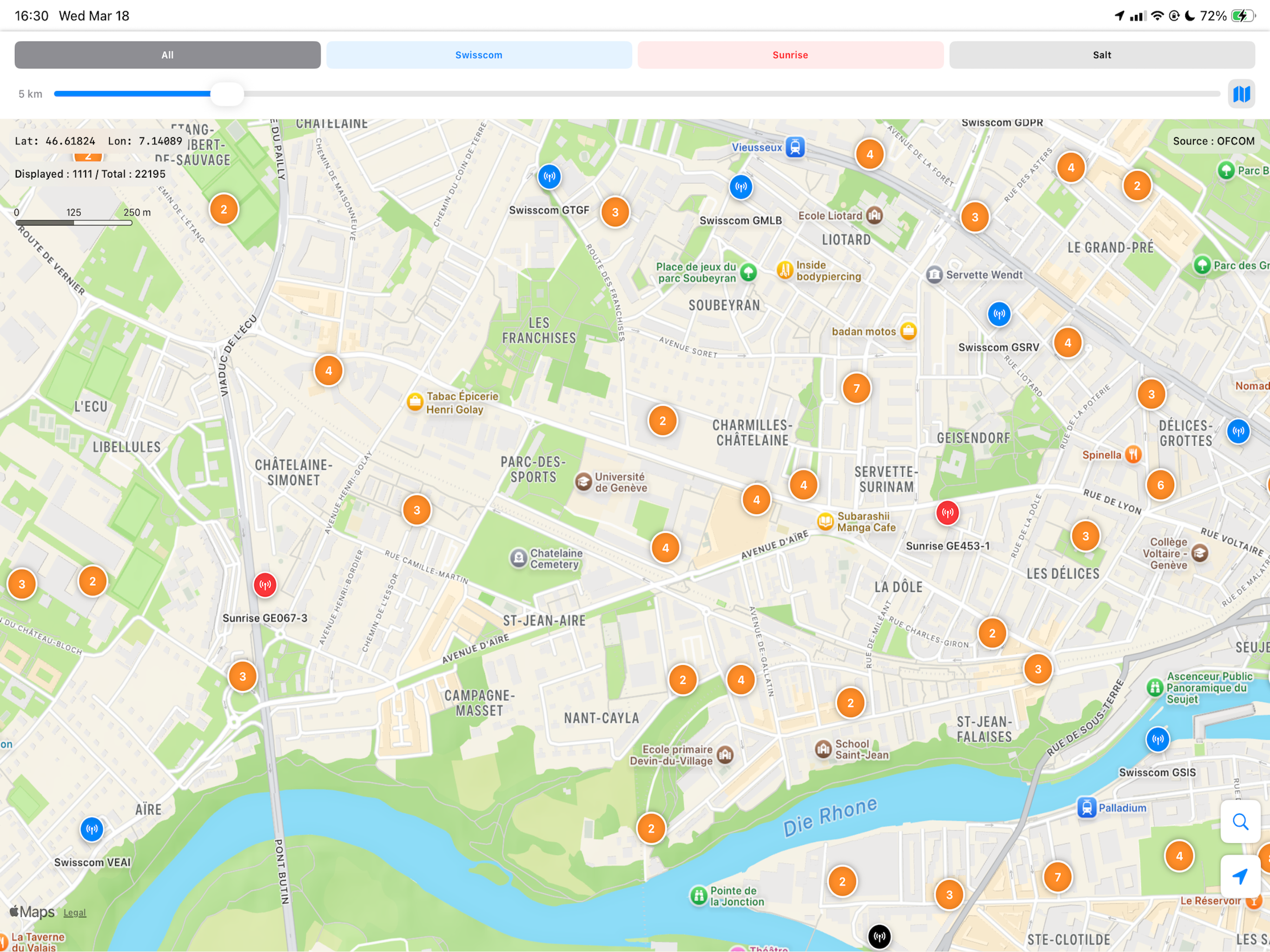Screen dimensions: 1270x952
Task: Open the cluster of 7 near Charmilles-Châtelaine
Action: click(x=856, y=389)
